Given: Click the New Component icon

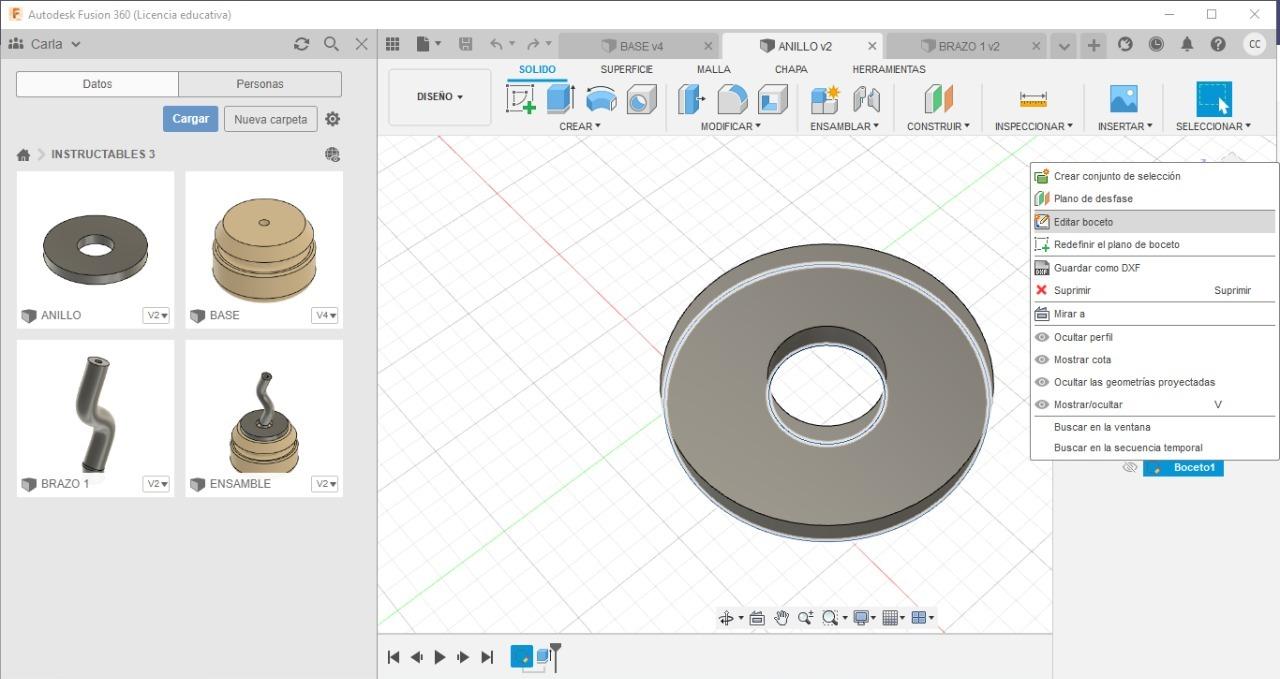Looking at the screenshot, I should (x=825, y=99).
